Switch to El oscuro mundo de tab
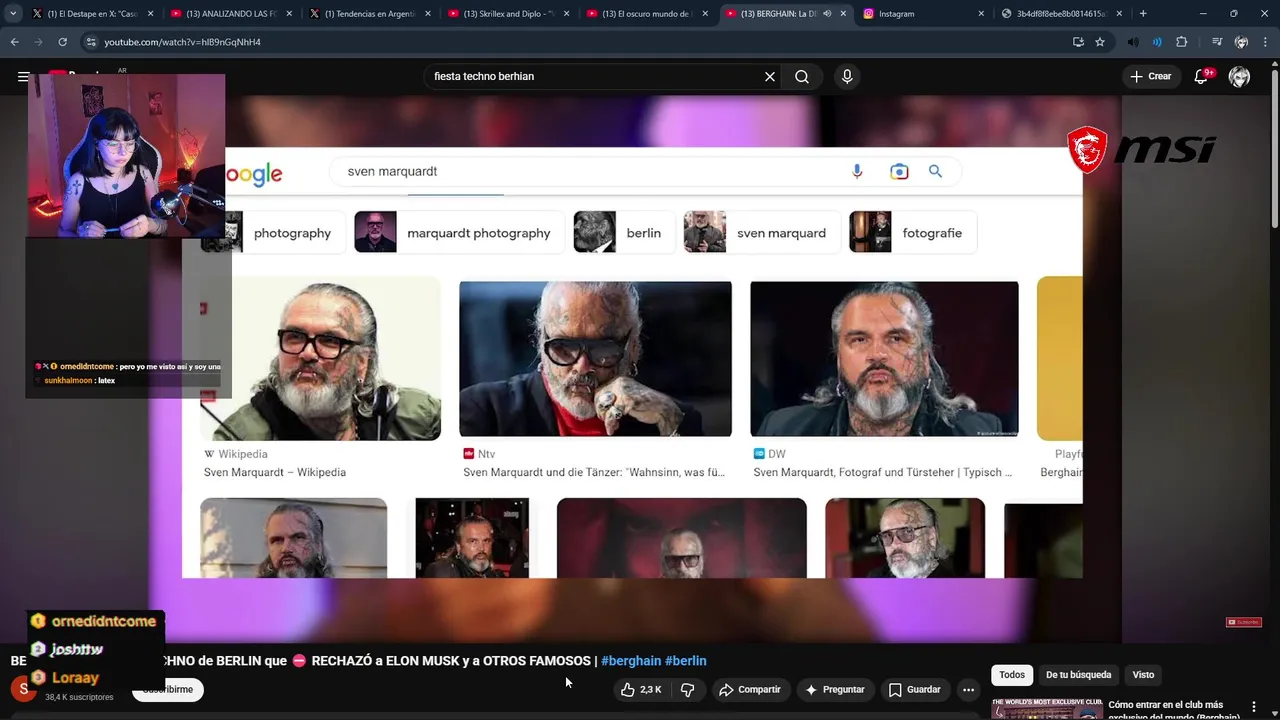The image size is (1280, 720). [x=647, y=14]
